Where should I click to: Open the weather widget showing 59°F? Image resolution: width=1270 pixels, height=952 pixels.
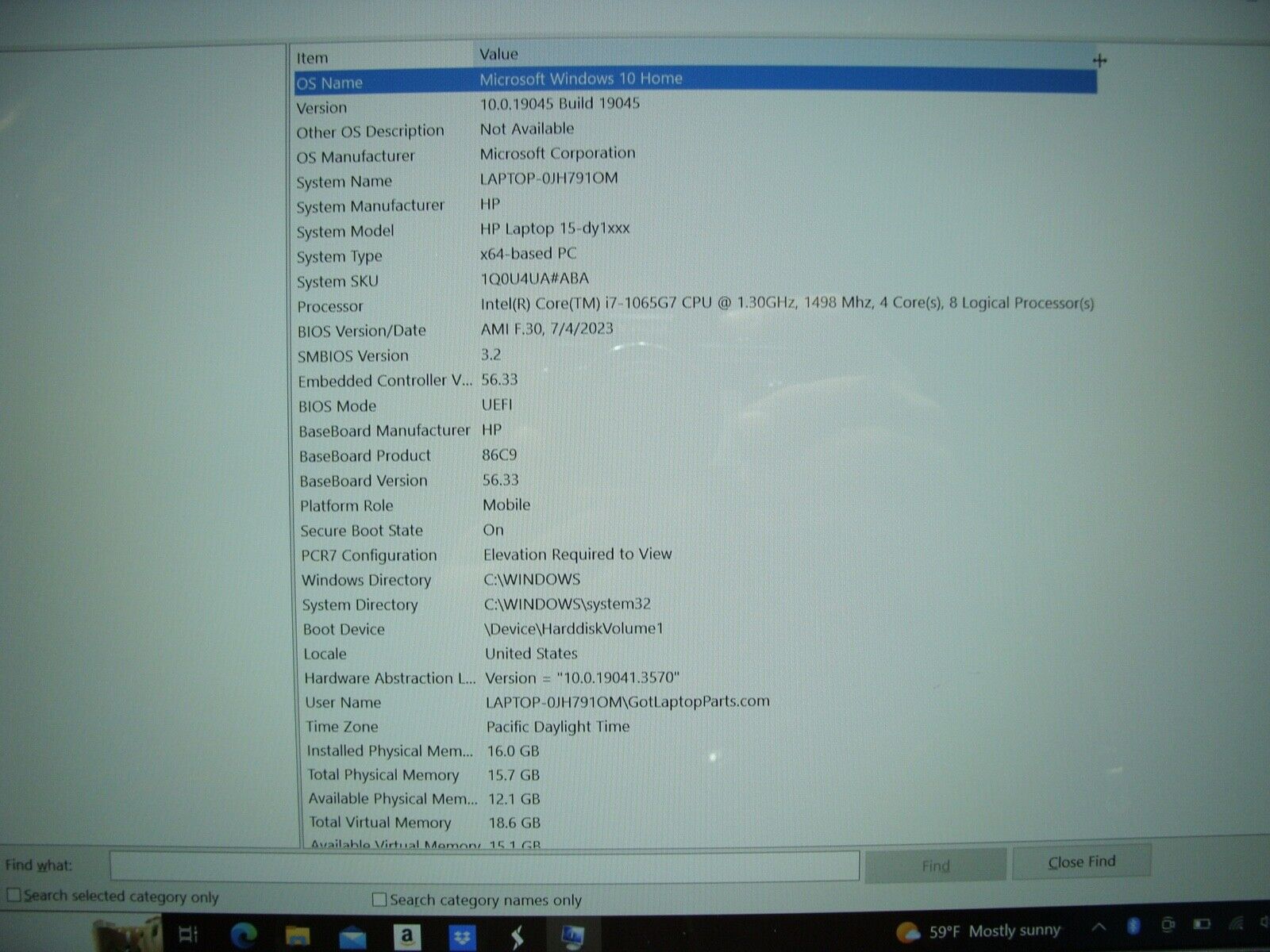[x=978, y=931]
